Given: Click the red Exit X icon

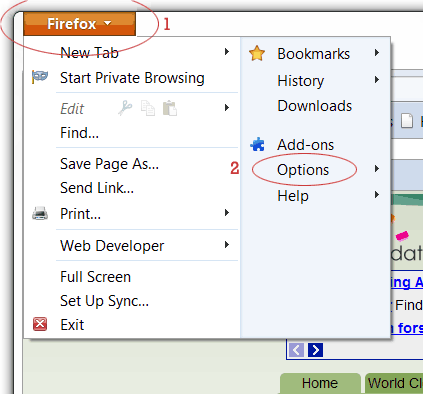Looking at the screenshot, I should pyautogui.click(x=40, y=324).
